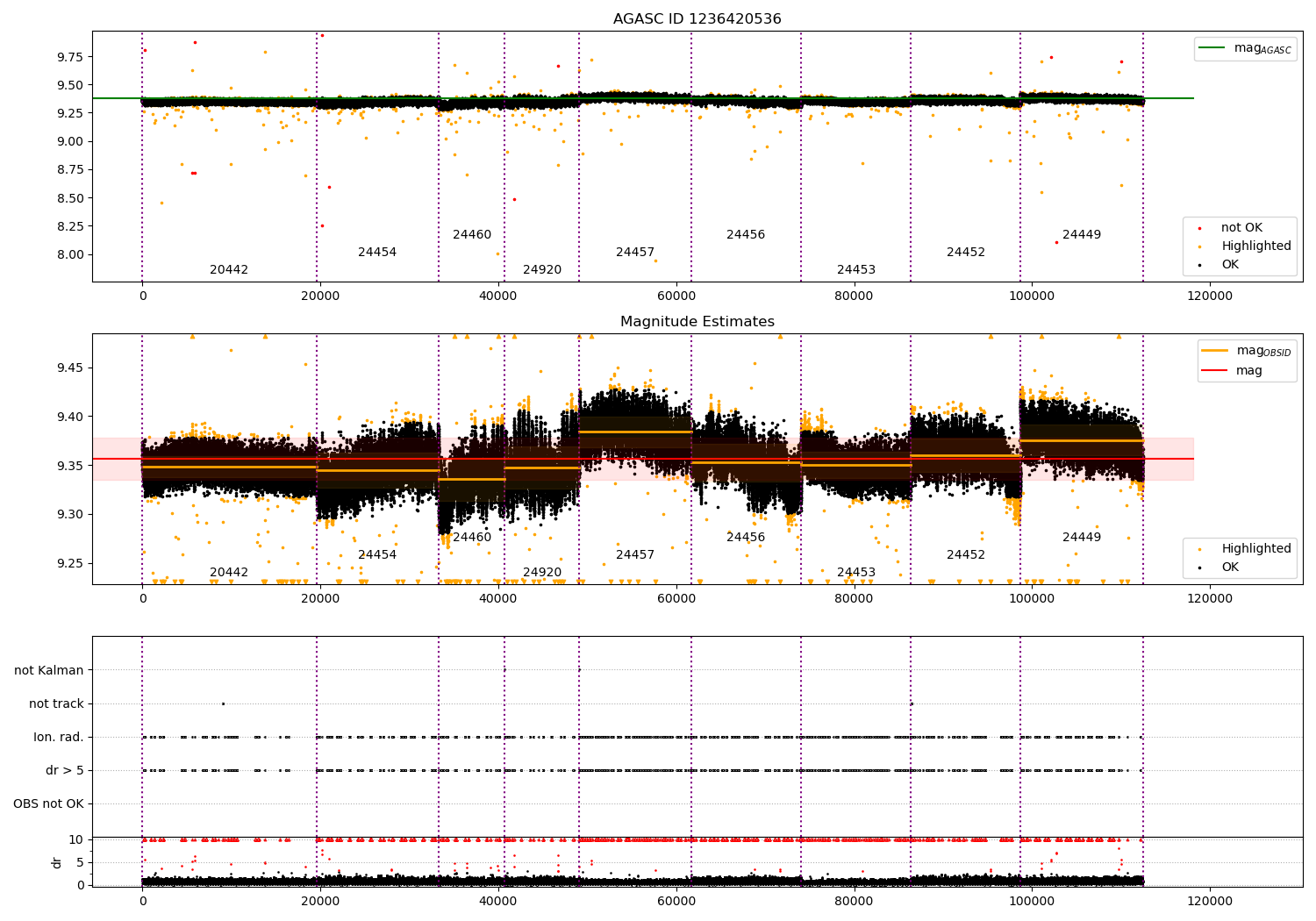Click the Magnitude Estimates subplot title
The image size is (1316, 921).
pos(697,322)
